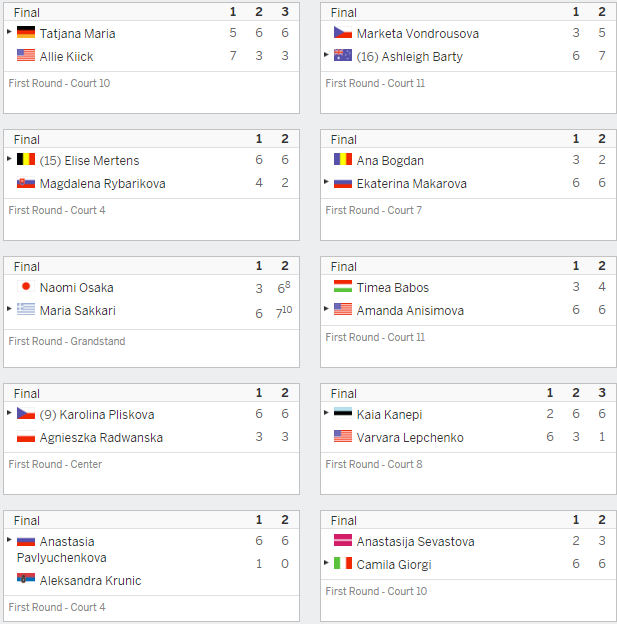Select the Amanda Anisimova player name
Viewport: 617px width, 624px height.
point(410,311)
